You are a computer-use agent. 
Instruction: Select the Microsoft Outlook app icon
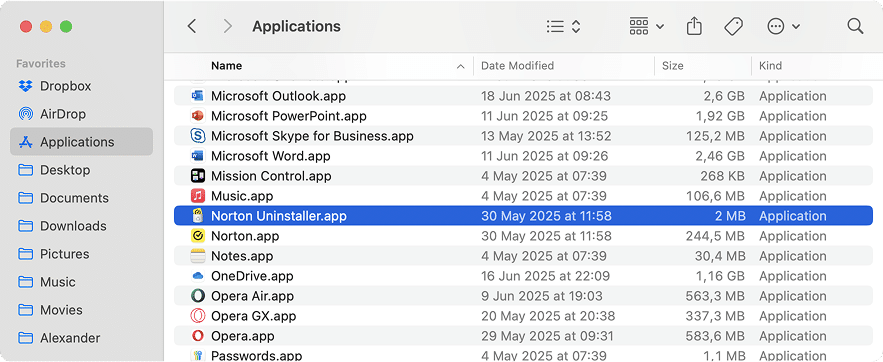(x=198, y=96)
